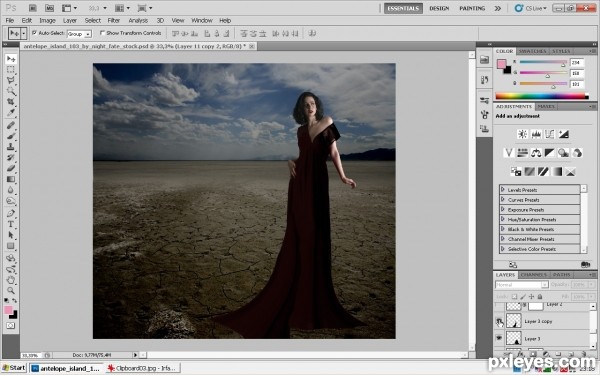
Task: Toggle Quick Mask mode button
Action: (x=11, y=326)
